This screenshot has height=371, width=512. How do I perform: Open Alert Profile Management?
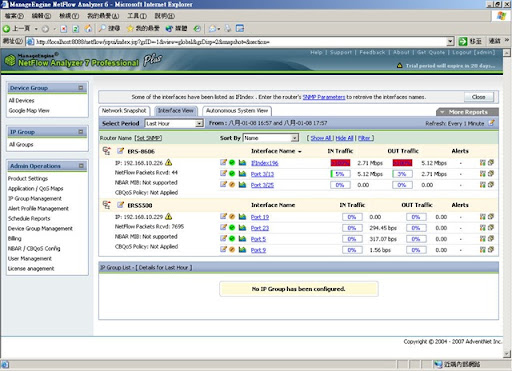pos(38,208)
